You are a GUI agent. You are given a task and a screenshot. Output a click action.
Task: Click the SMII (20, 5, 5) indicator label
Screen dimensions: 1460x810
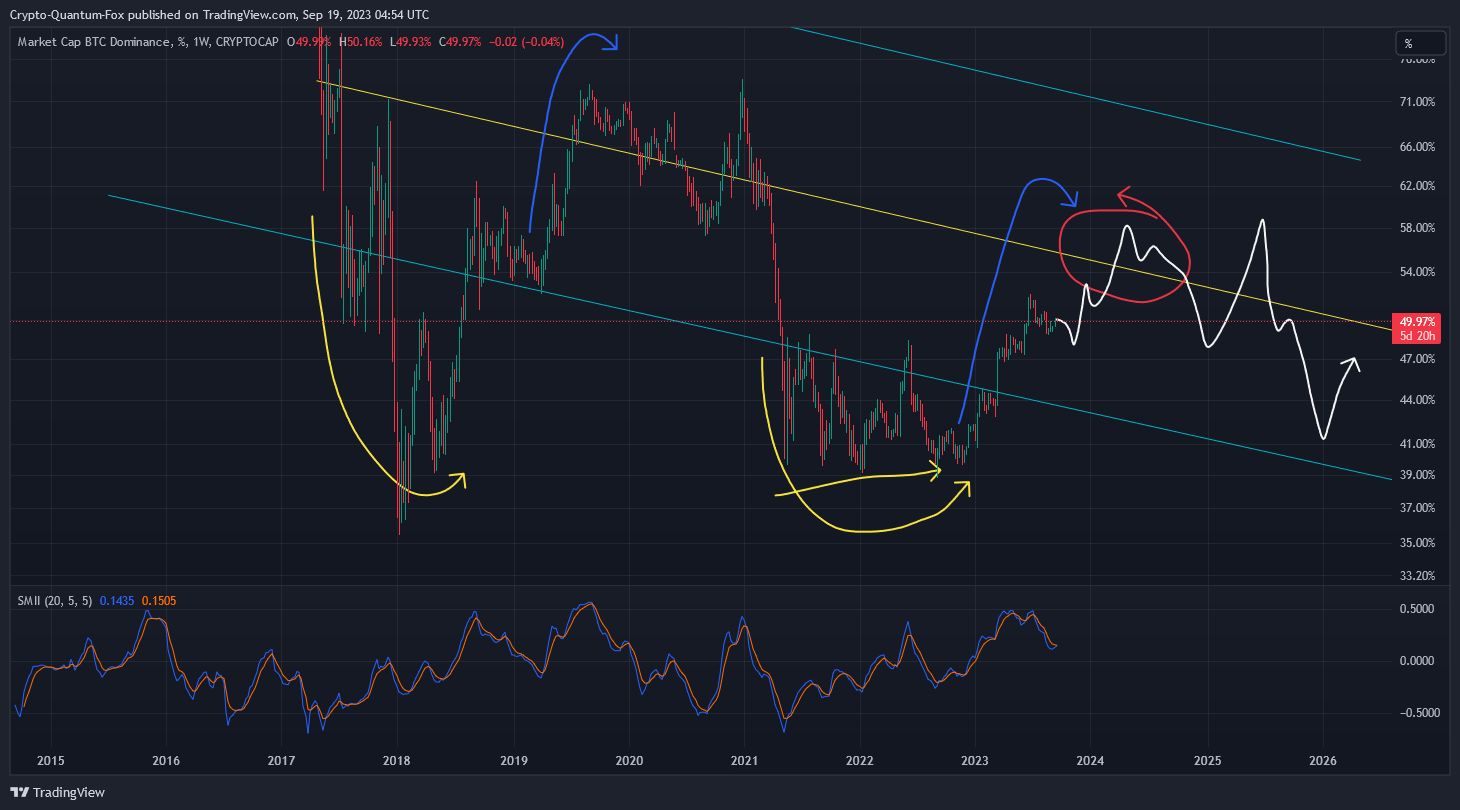coord(55,600)
